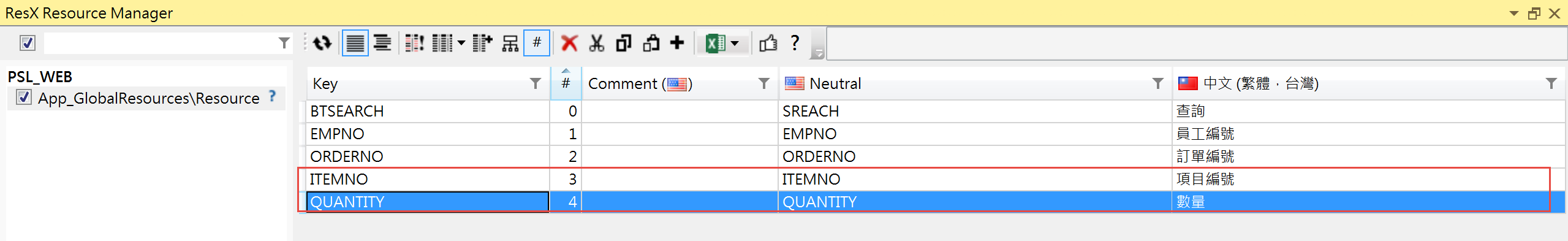1568x241 pixels.
Task: Select the QUANTITY key cell
Action: coord(428,202)
